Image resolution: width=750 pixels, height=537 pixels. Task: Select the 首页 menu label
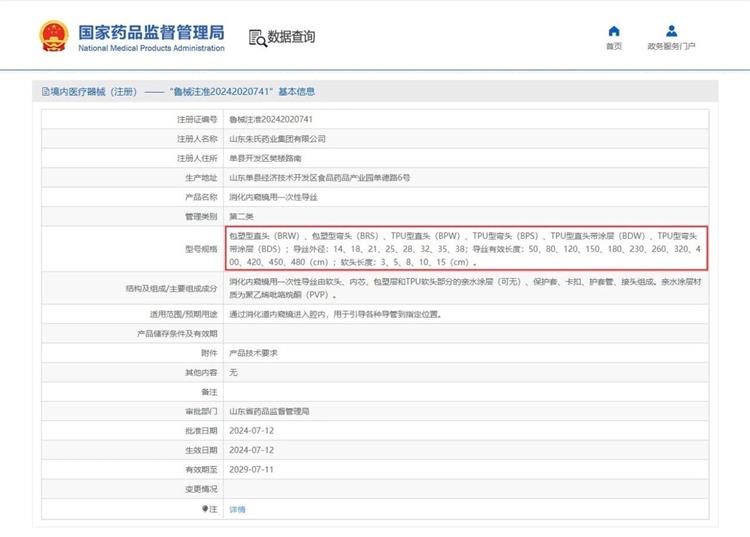(614, 46)
